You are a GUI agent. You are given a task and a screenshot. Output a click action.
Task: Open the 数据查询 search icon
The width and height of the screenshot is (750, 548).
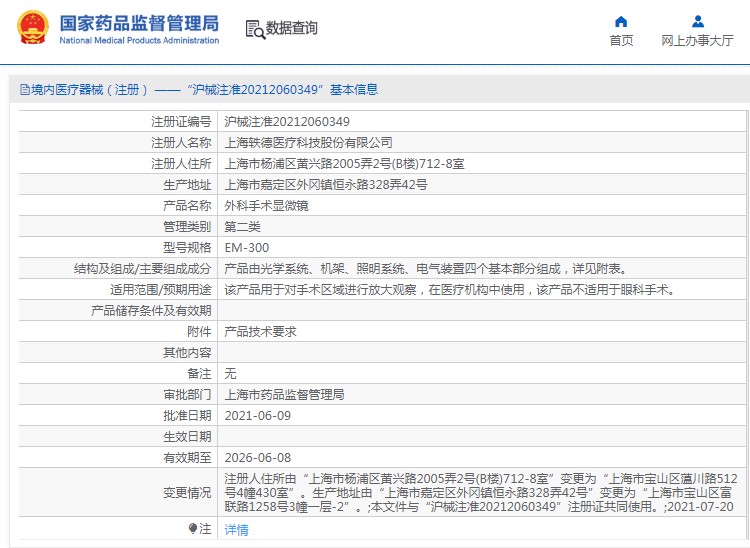point(255,29)
